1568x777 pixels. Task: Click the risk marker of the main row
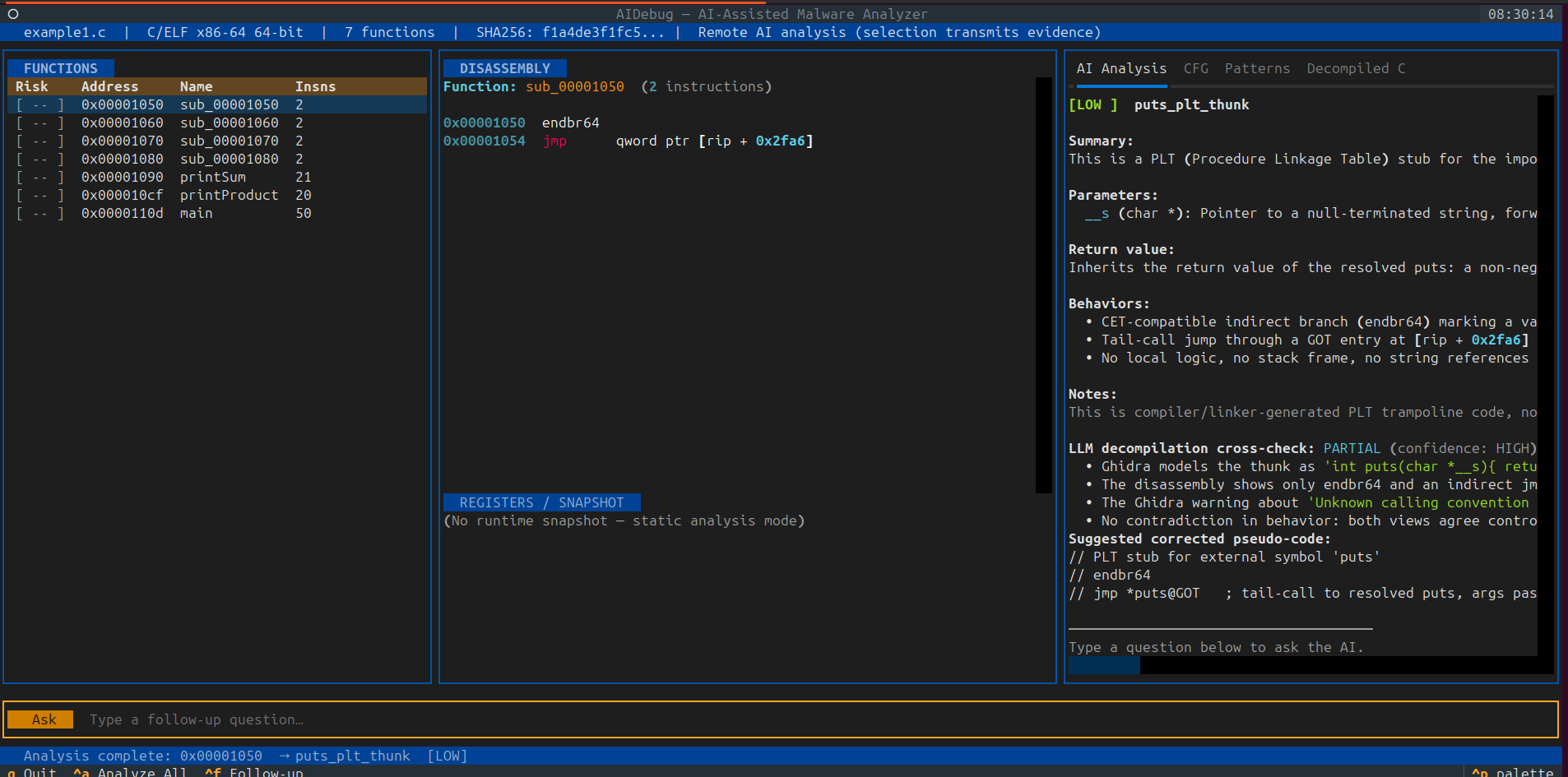point(39,213)
